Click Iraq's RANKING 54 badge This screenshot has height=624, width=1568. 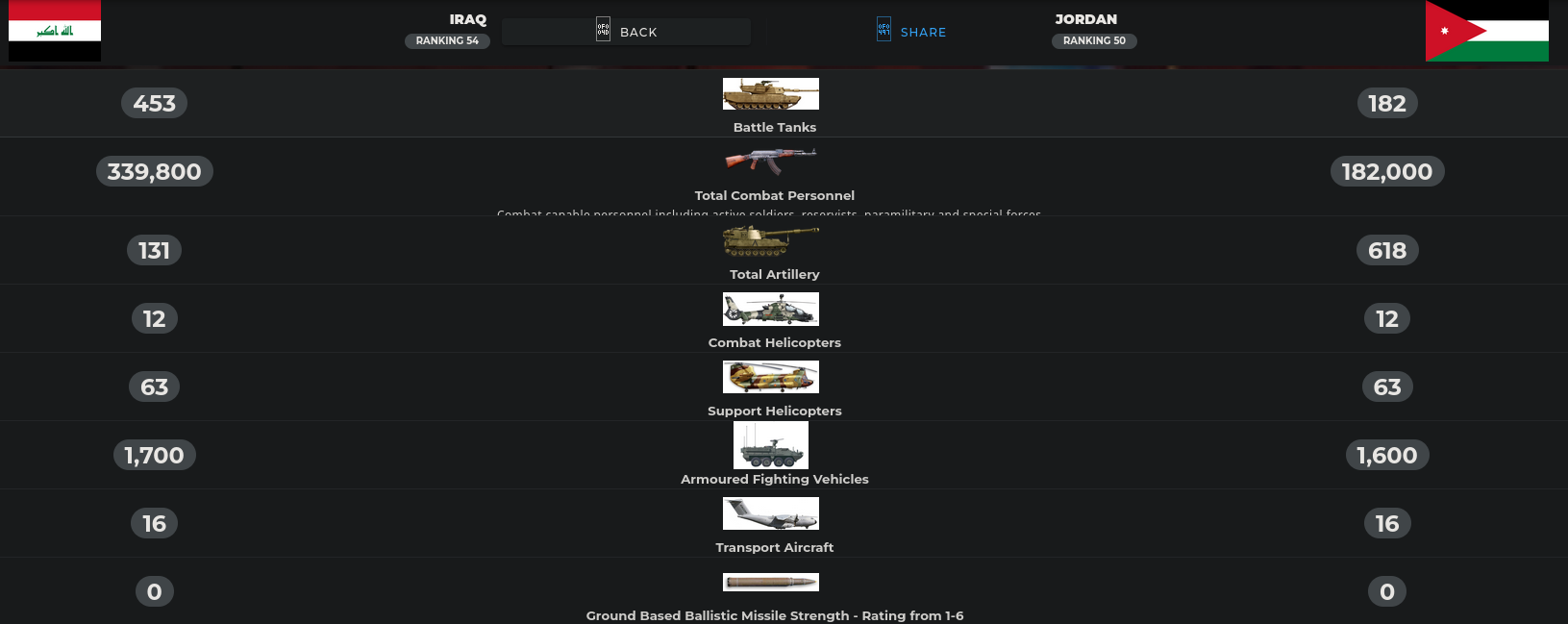(x=447, y=40)
